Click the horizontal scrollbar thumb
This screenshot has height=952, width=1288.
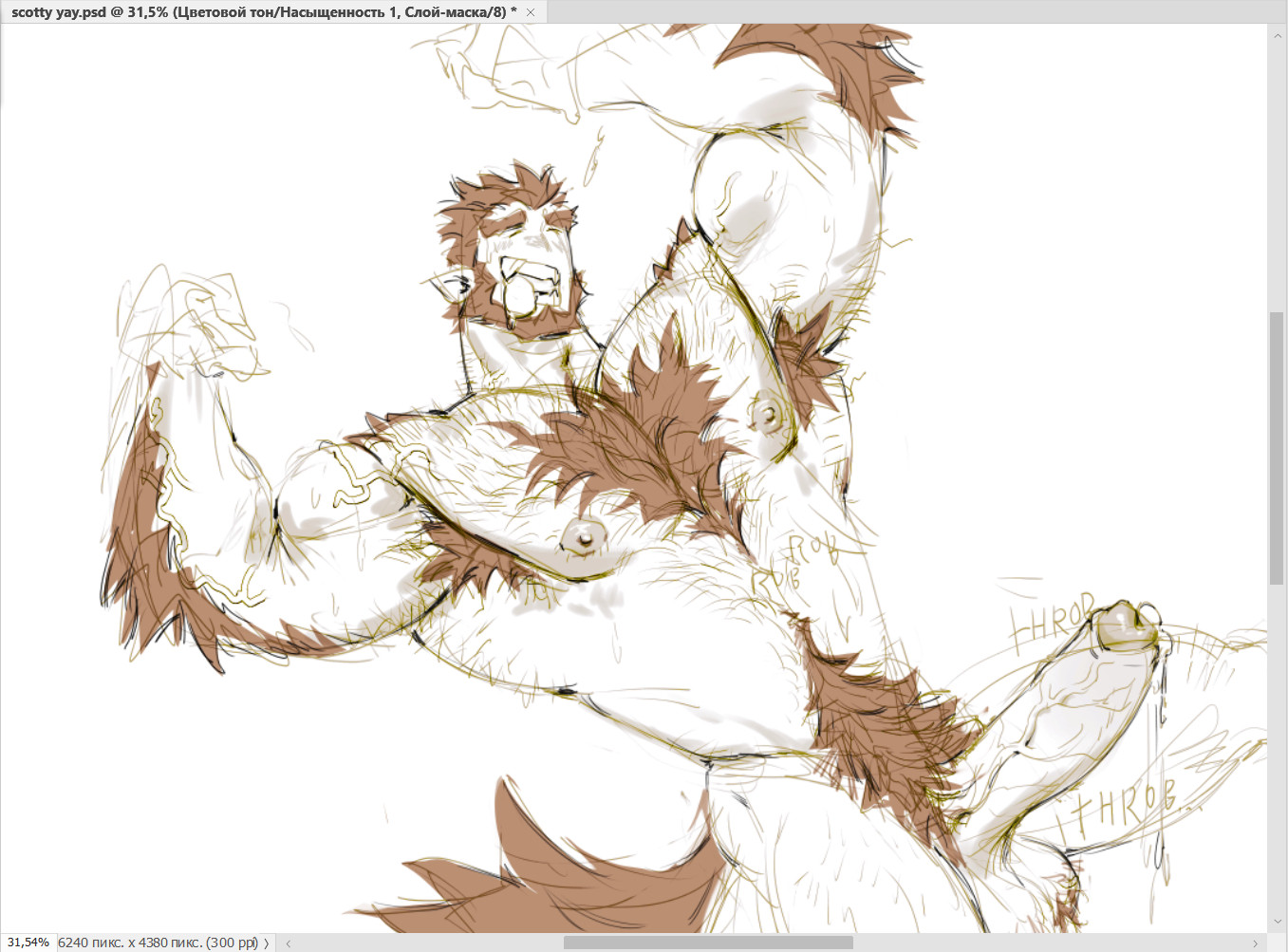coord(707,943)
